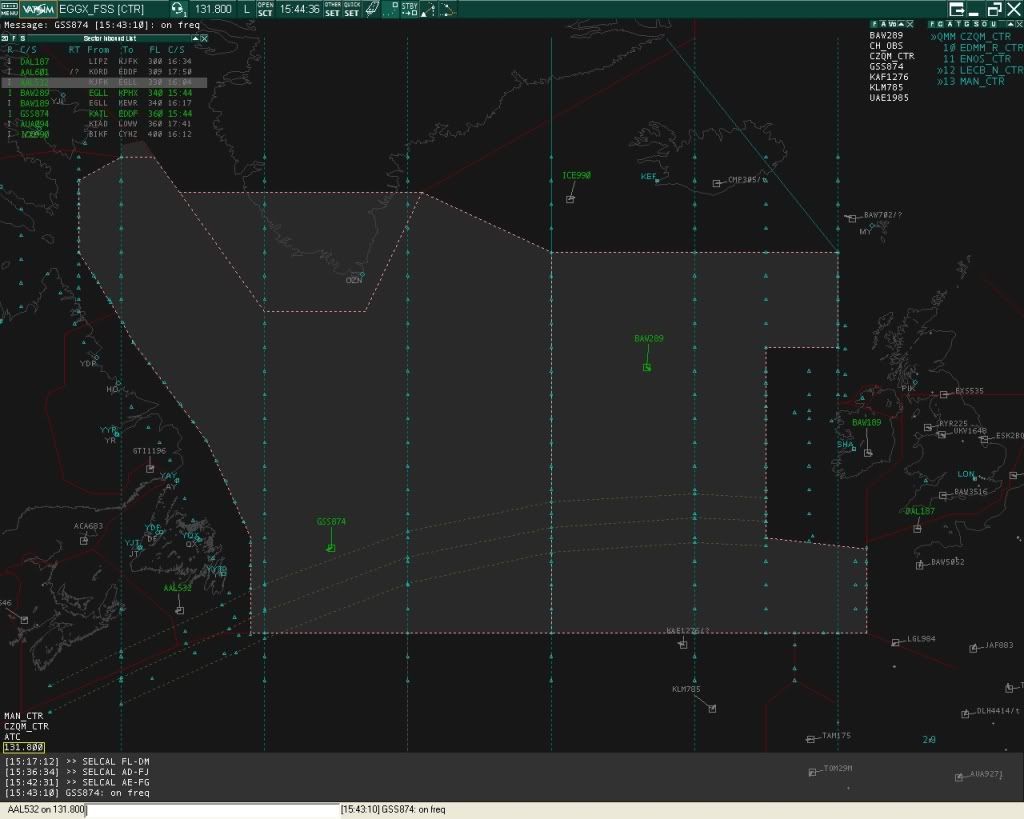Expand the QMM CZQM_CTR controller entry

pyautogui.click(x=935, y=36)
